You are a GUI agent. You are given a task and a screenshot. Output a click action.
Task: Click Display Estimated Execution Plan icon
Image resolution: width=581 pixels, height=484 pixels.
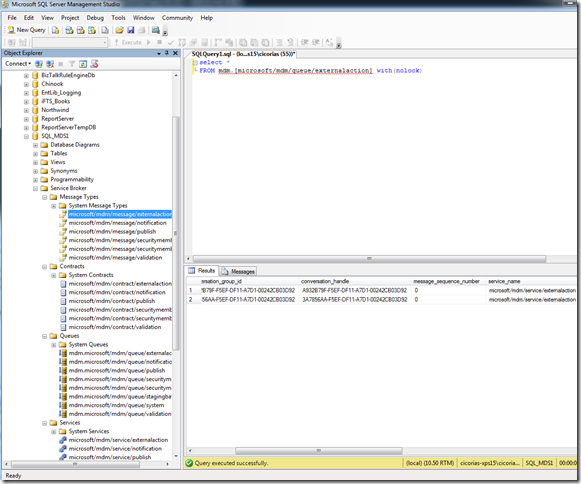182,43
